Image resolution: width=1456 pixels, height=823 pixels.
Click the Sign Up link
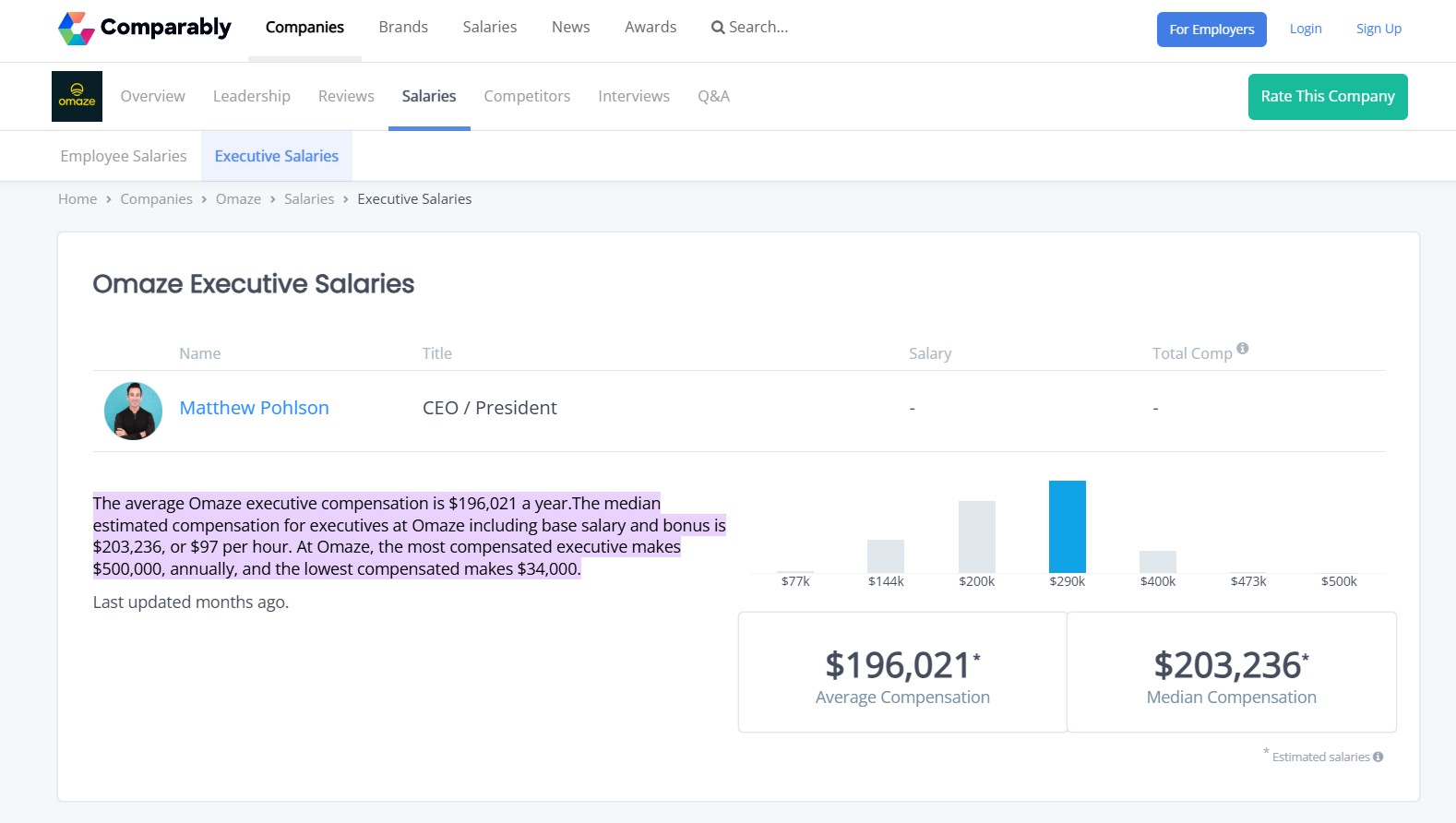coord(1378,29)
